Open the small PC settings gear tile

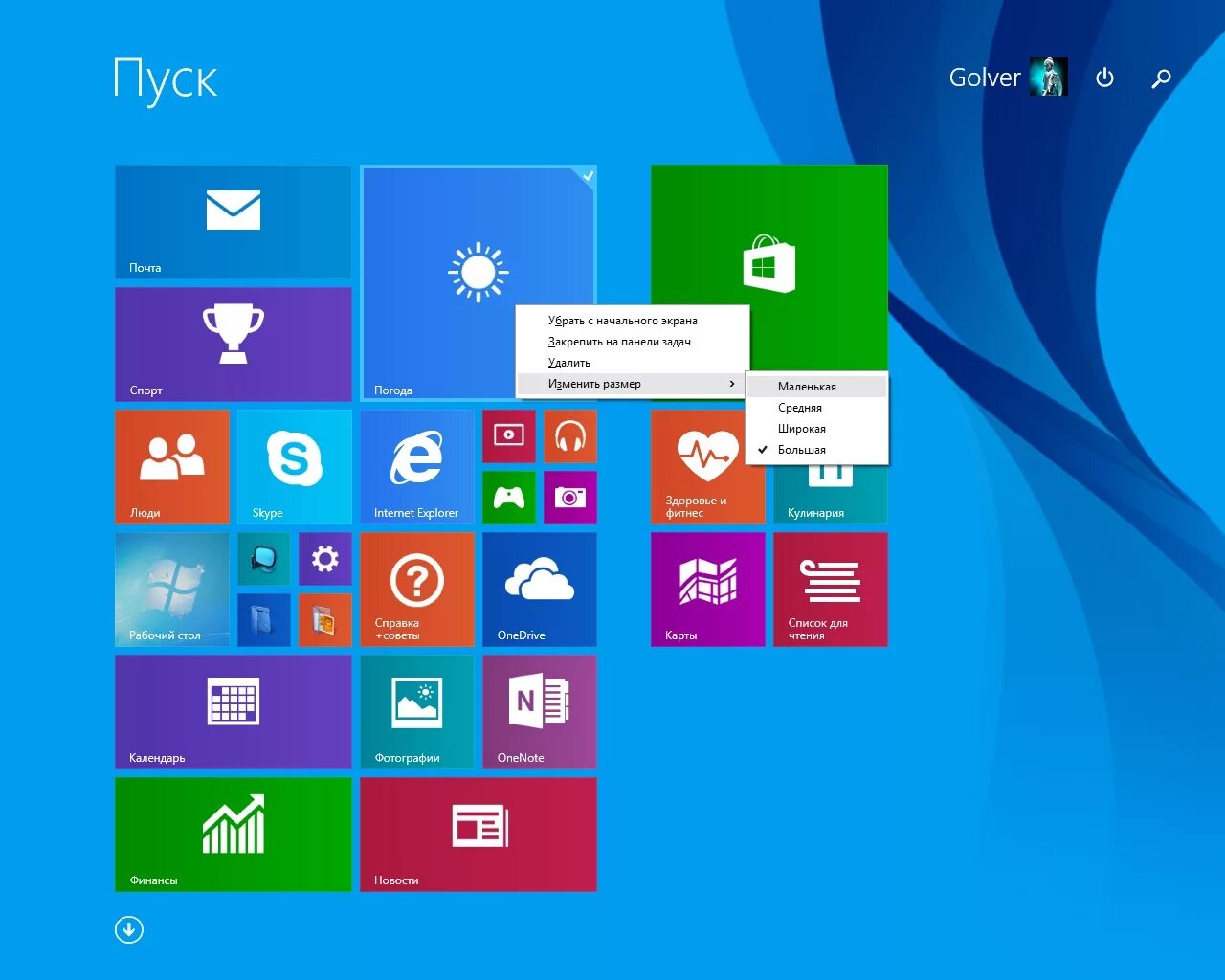[325, 559]
